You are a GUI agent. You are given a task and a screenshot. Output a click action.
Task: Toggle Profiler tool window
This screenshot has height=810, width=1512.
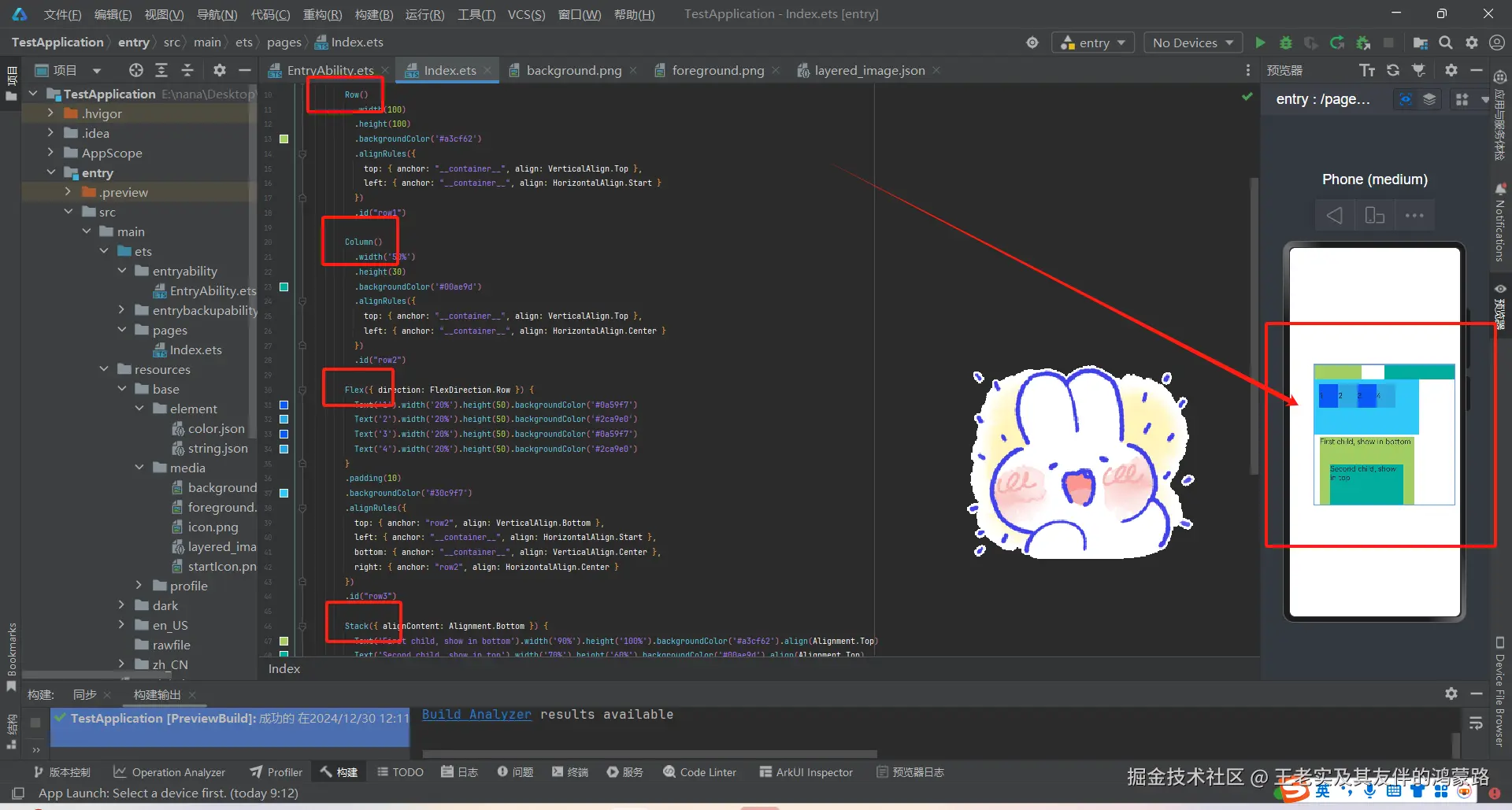[276, 772]
